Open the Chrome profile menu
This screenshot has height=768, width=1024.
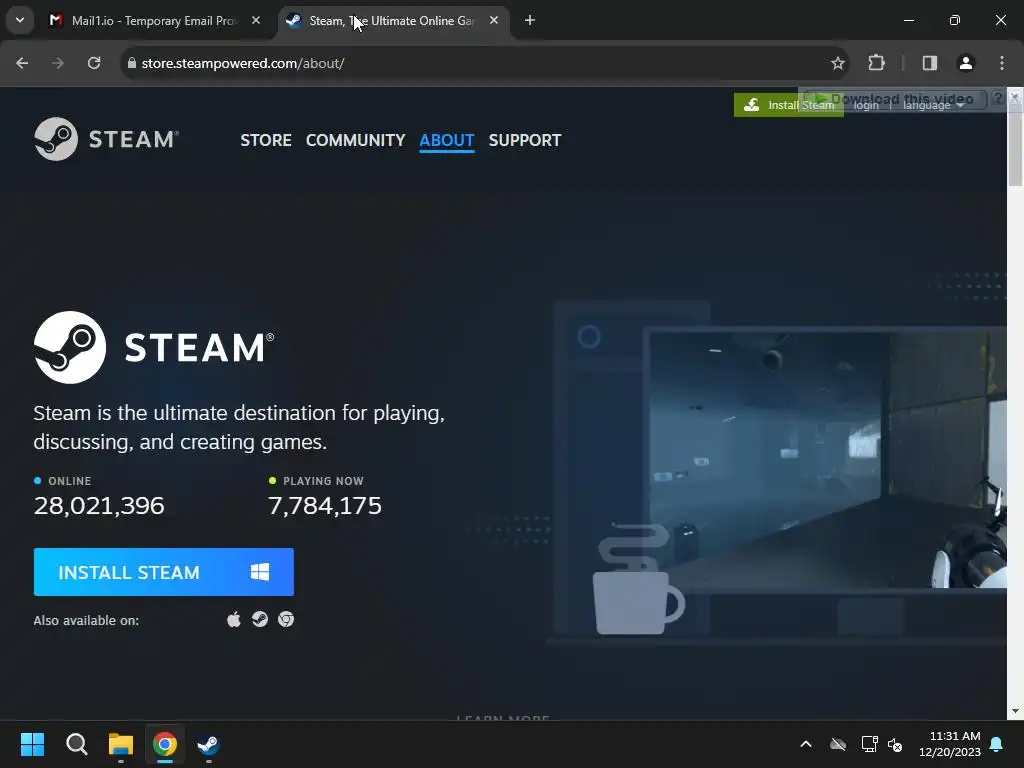coord(966,63)
